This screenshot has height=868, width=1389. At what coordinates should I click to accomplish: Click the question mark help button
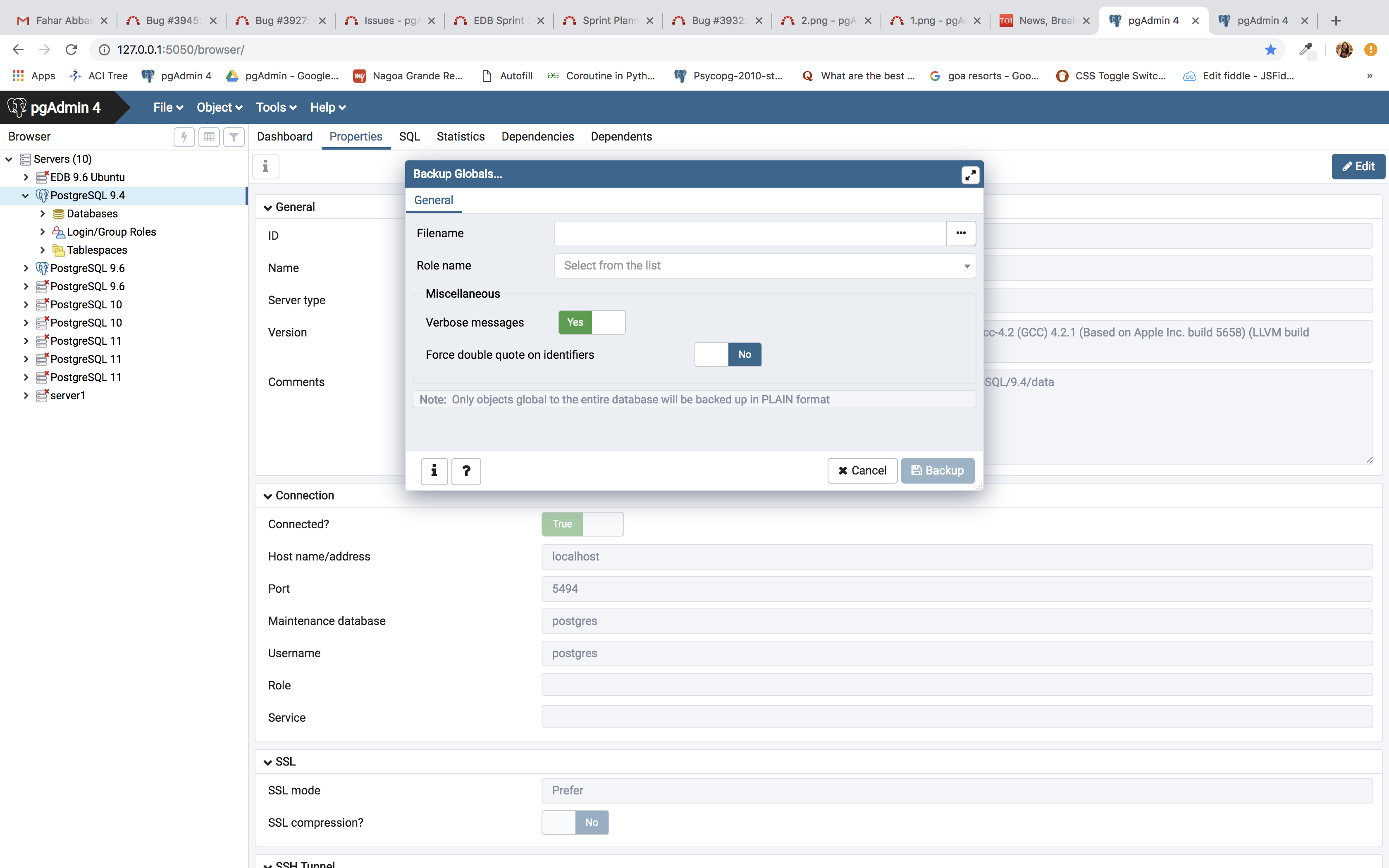[x=466, y=471]
